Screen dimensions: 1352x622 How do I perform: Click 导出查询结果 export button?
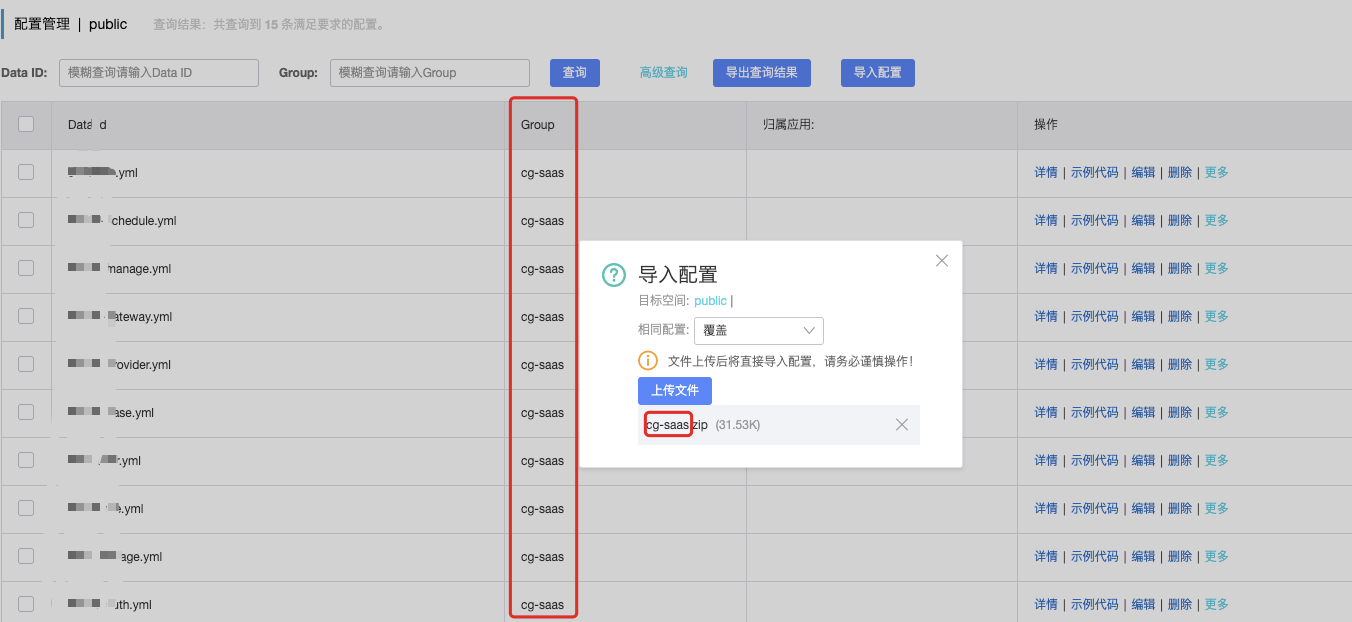click(762, 73)
